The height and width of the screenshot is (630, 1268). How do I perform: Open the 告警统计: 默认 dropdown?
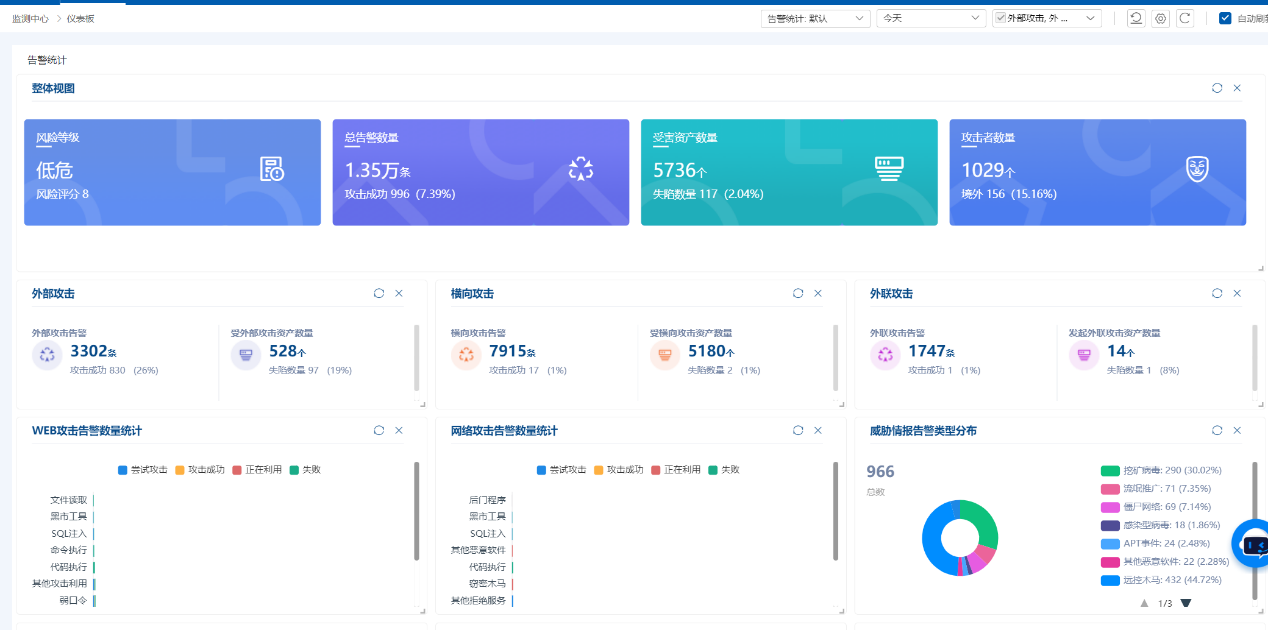[815, 18]
